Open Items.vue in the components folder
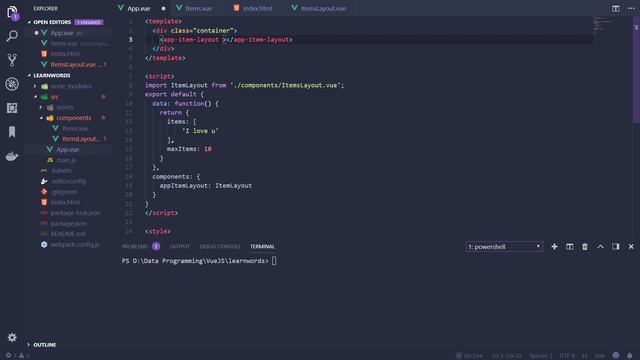 pyautogui.click(x=76, y=129)
